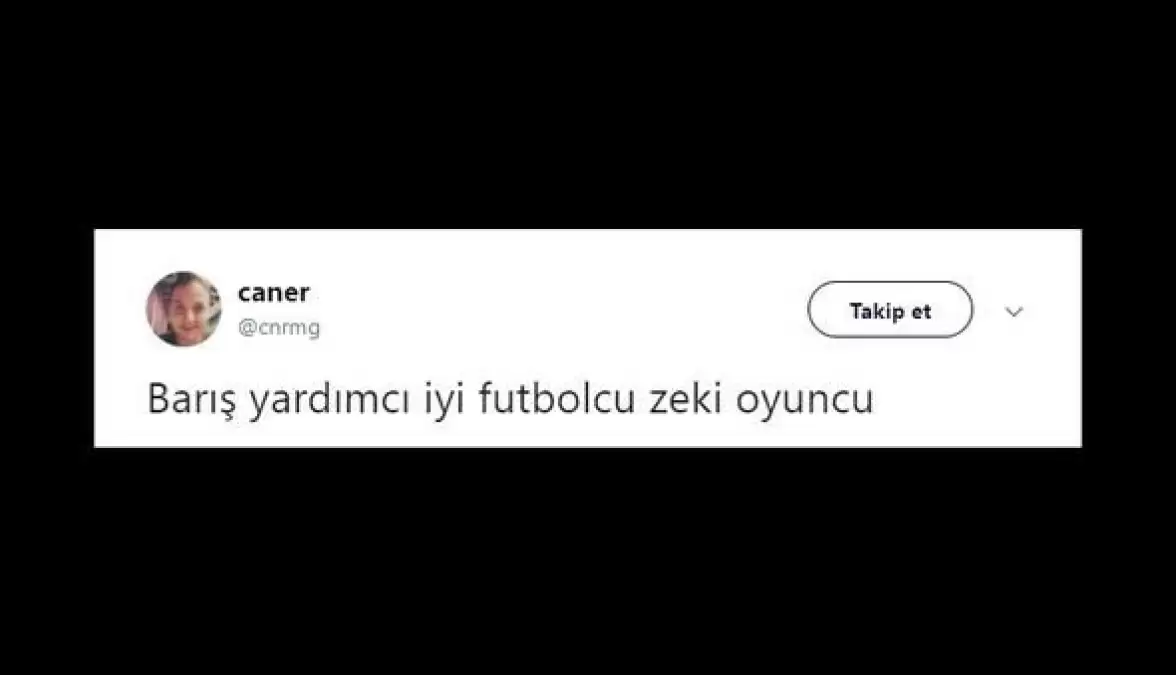The width and height of the screenshot is (1176, 675).
Task: Click the word yardımcı in tweet
Action: [x=329, y=400]
